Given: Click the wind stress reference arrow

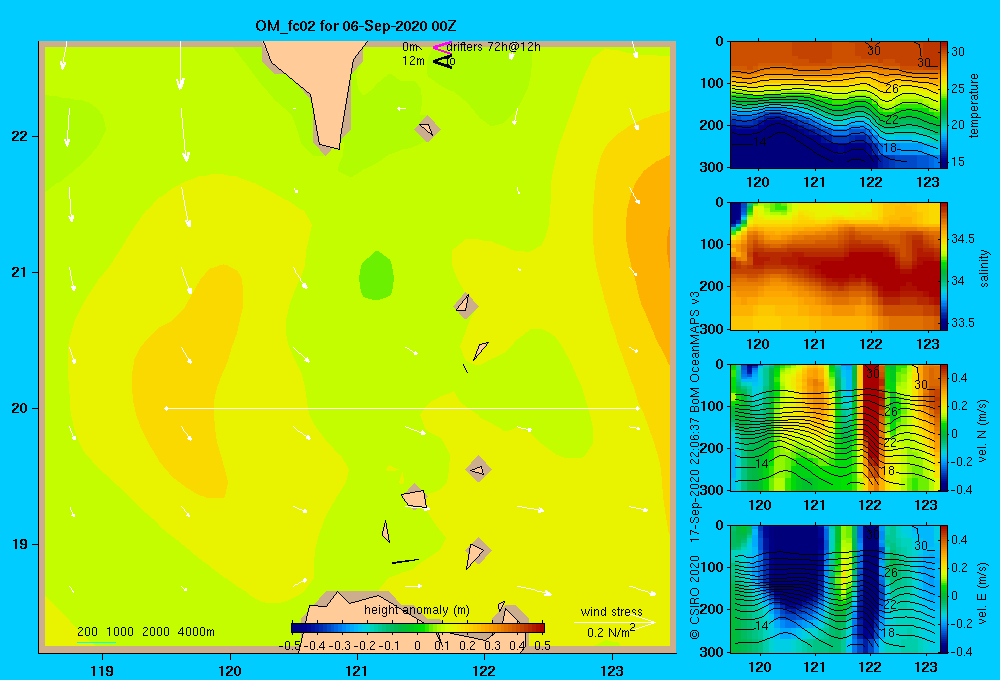Looking at the screenshot, I should pos(614,622).
